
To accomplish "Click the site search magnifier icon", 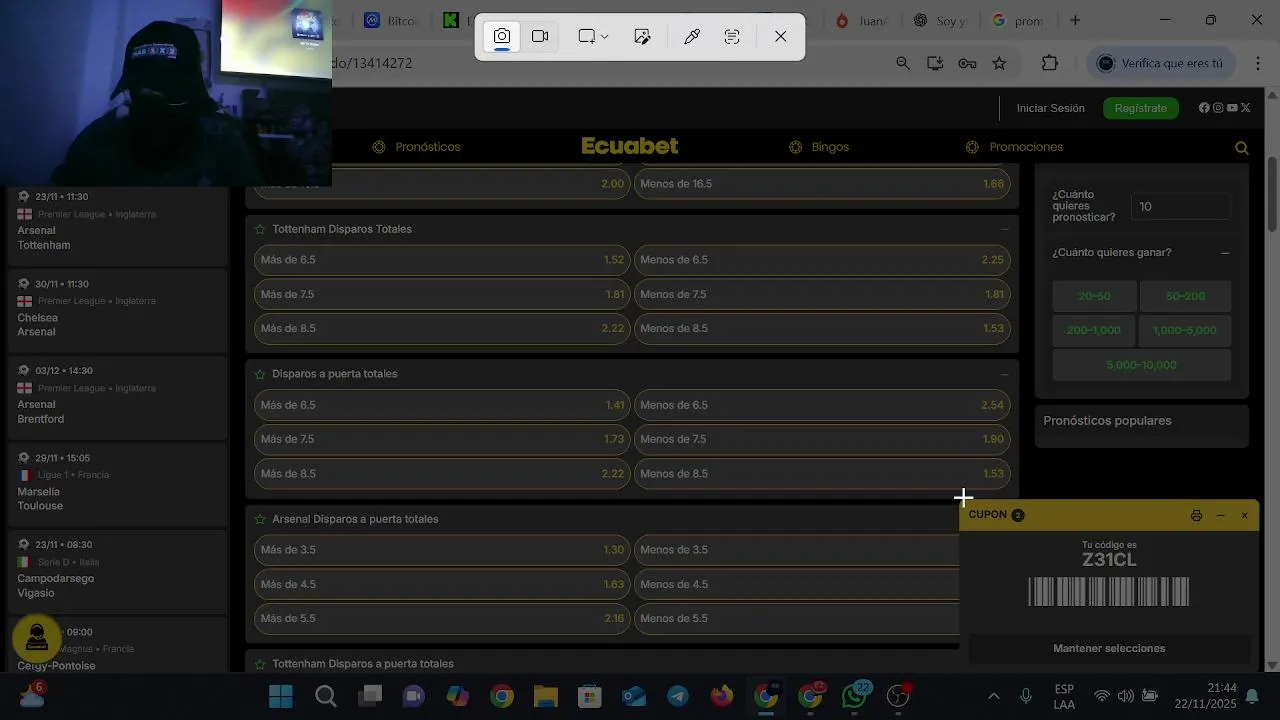I will [x=1242, y=148].
